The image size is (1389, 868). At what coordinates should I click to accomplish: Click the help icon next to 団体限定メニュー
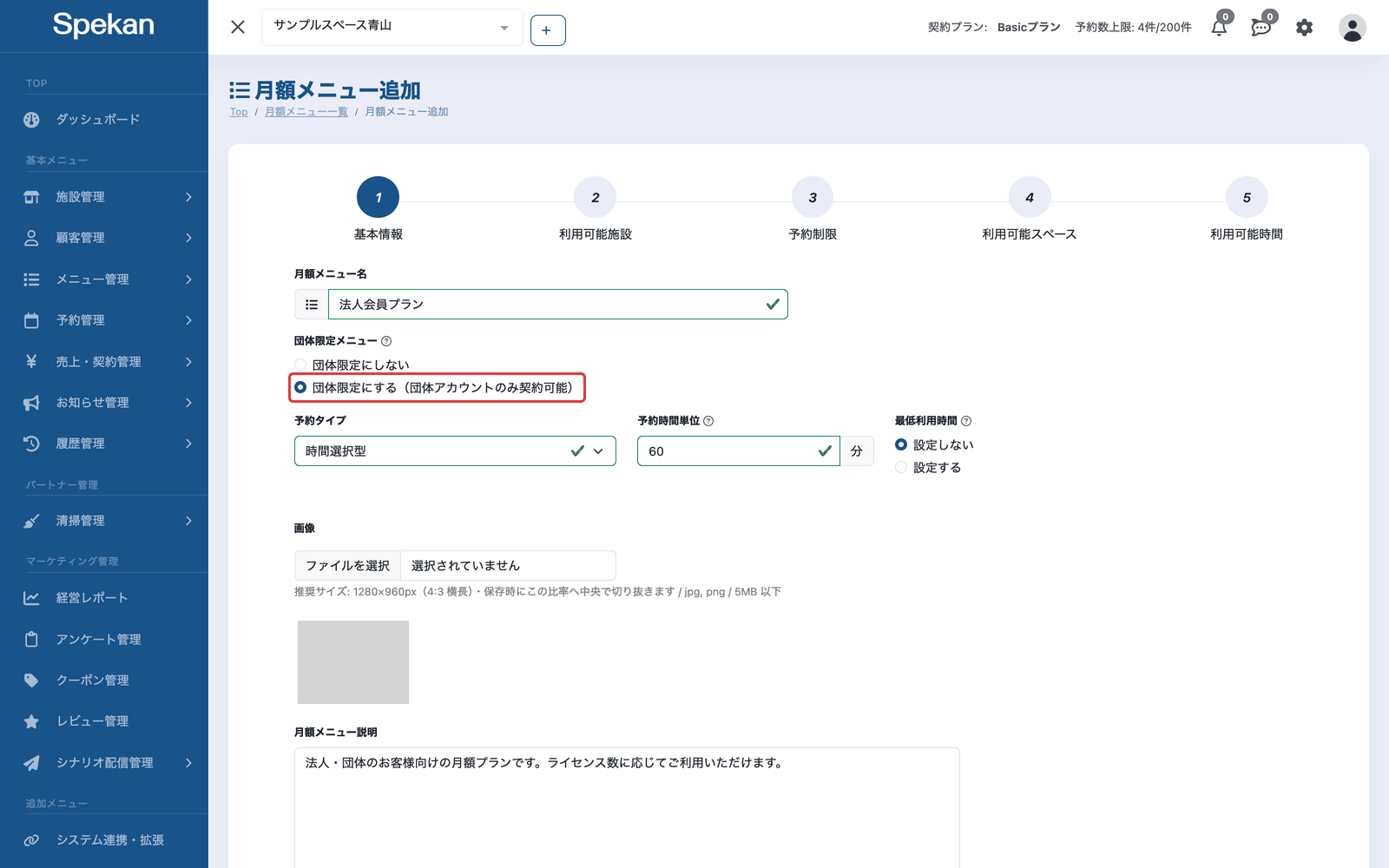click(x=386, y=341)
